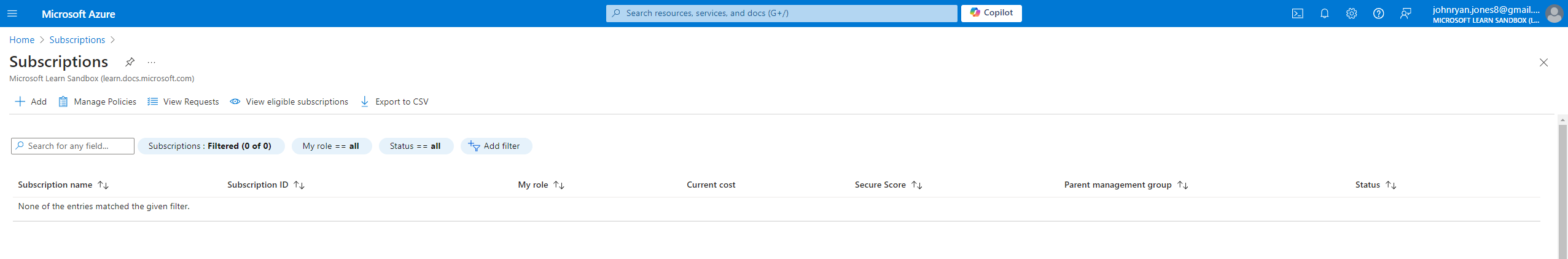The height and width of the screenshot is (259, 1568).
Task: Click Export to CSV
Action: [394, 102]
